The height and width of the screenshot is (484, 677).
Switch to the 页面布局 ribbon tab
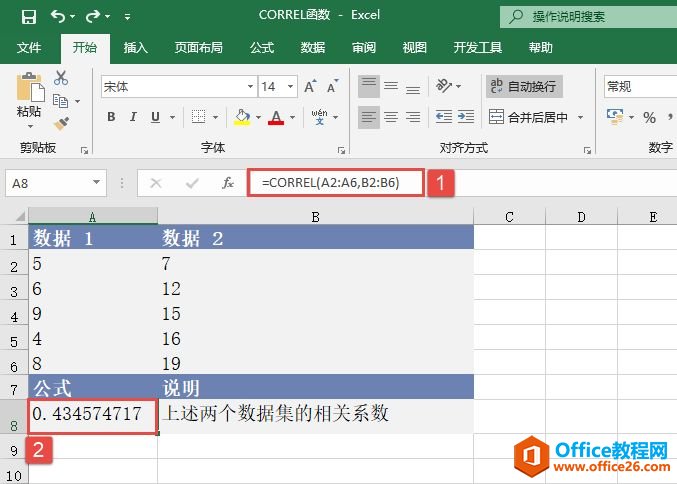click(199, 47)
